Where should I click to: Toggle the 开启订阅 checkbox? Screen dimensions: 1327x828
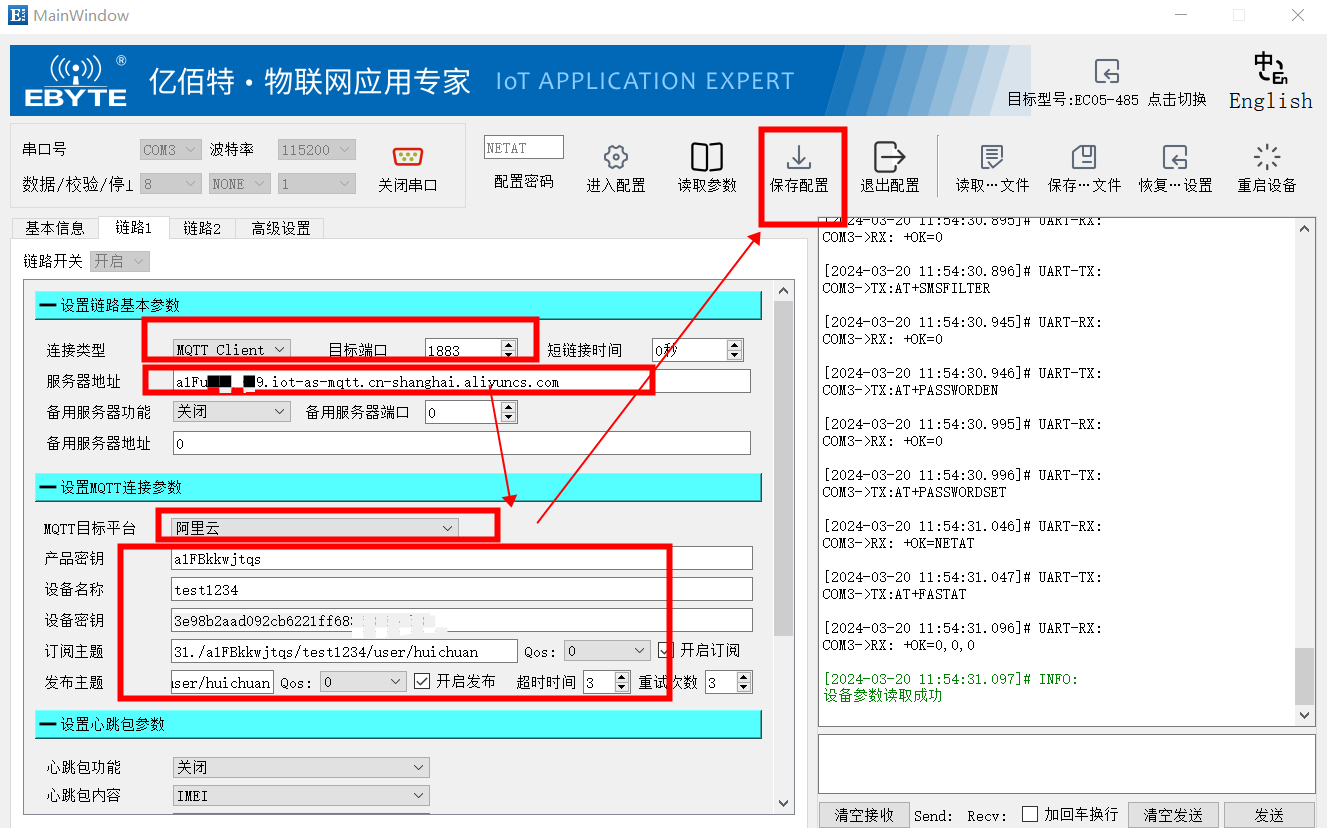(666, 650)
